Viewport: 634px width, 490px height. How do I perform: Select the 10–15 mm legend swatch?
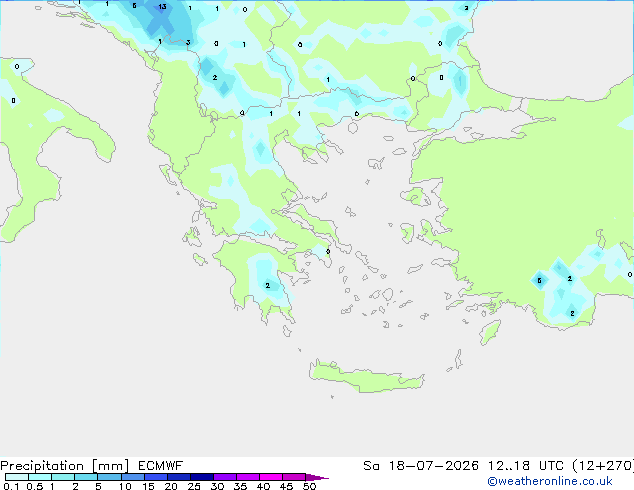[x=133, y=477]
